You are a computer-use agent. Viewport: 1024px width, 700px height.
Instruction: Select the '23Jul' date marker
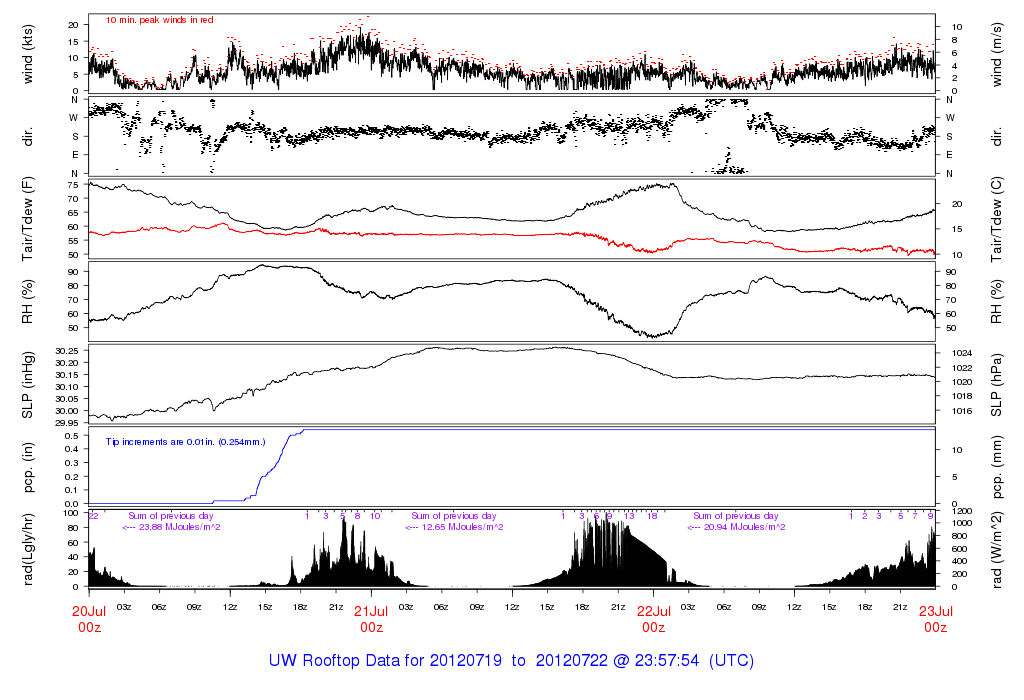tap(936, 612)
